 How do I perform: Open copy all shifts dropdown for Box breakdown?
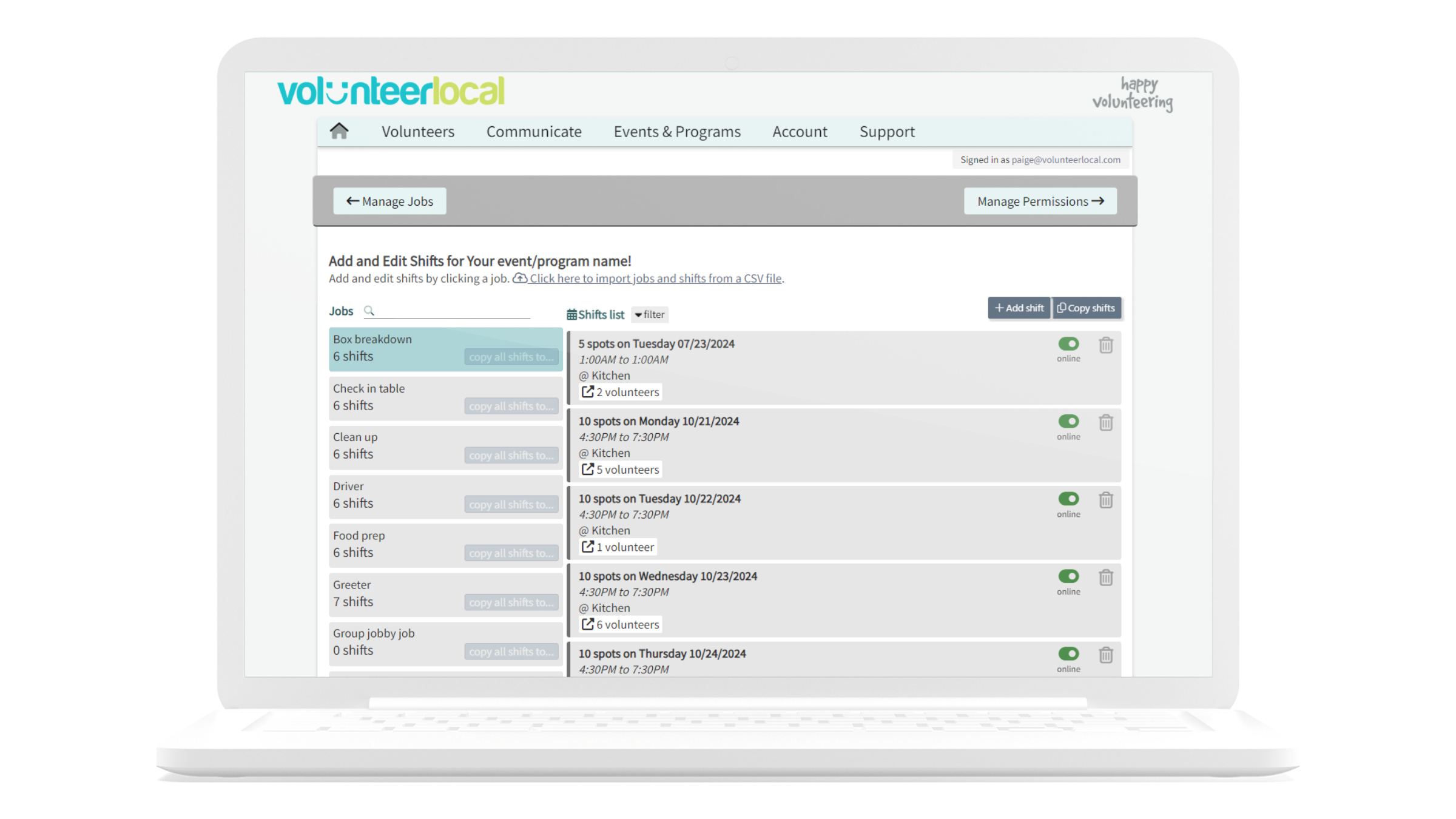tap(511, 357)
